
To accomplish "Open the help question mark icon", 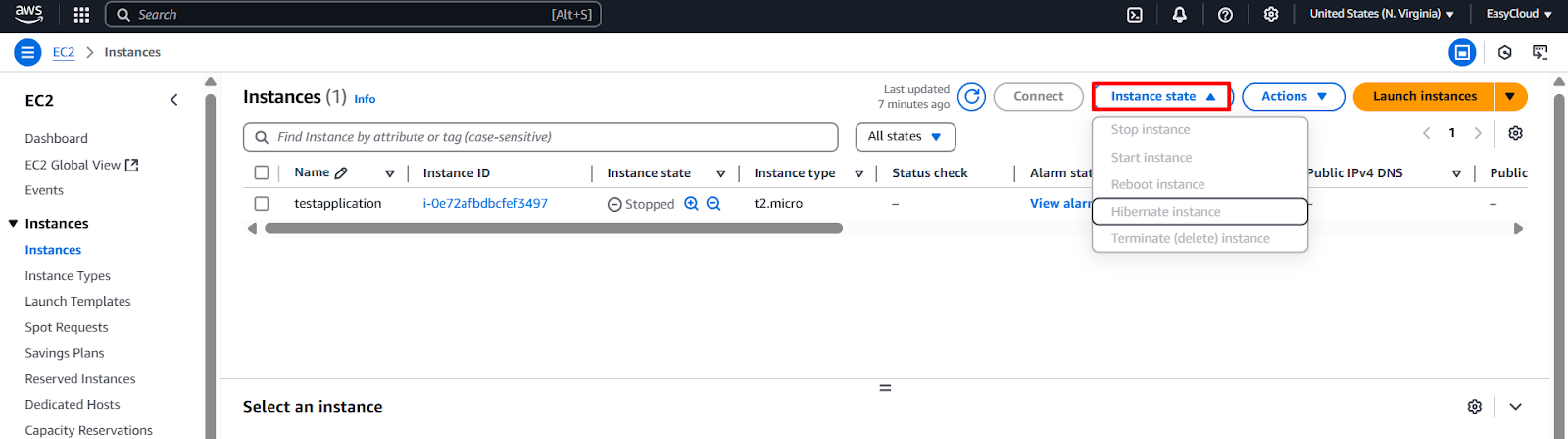I will coord(1225,15).
